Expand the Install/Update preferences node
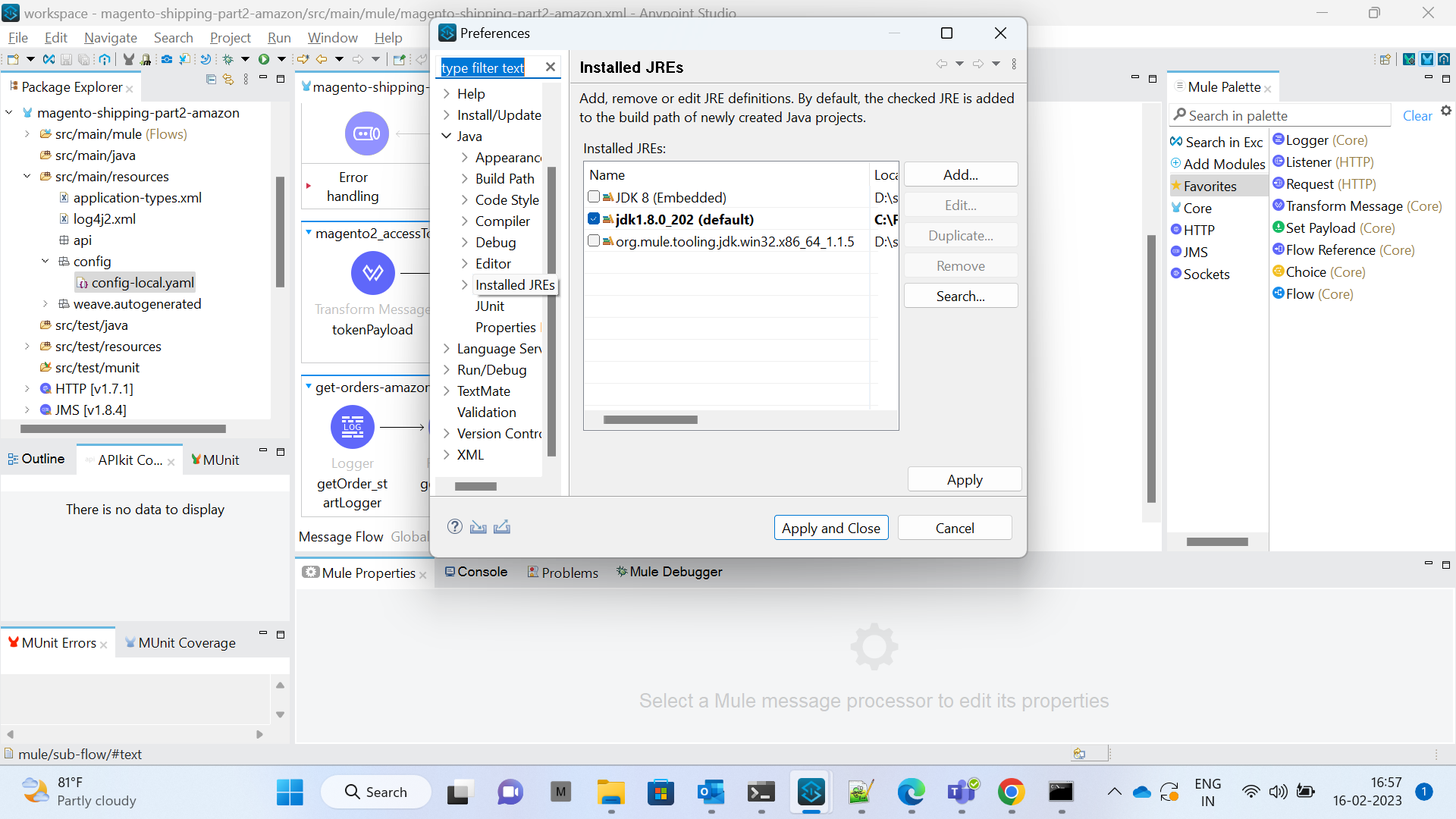 pyautogui.click(x=447, y=115)
